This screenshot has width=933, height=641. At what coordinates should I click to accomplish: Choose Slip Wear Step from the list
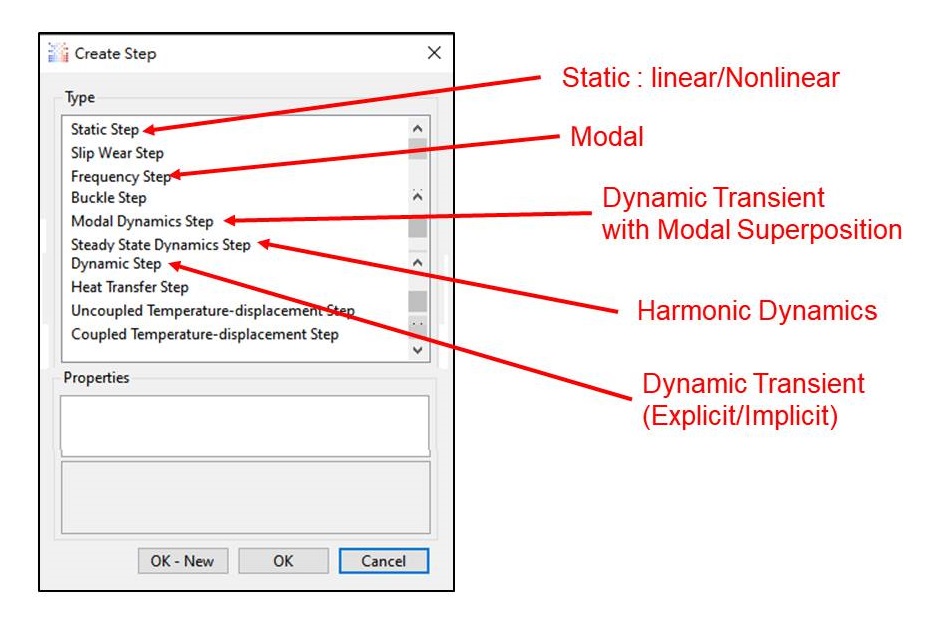point(117,153)
